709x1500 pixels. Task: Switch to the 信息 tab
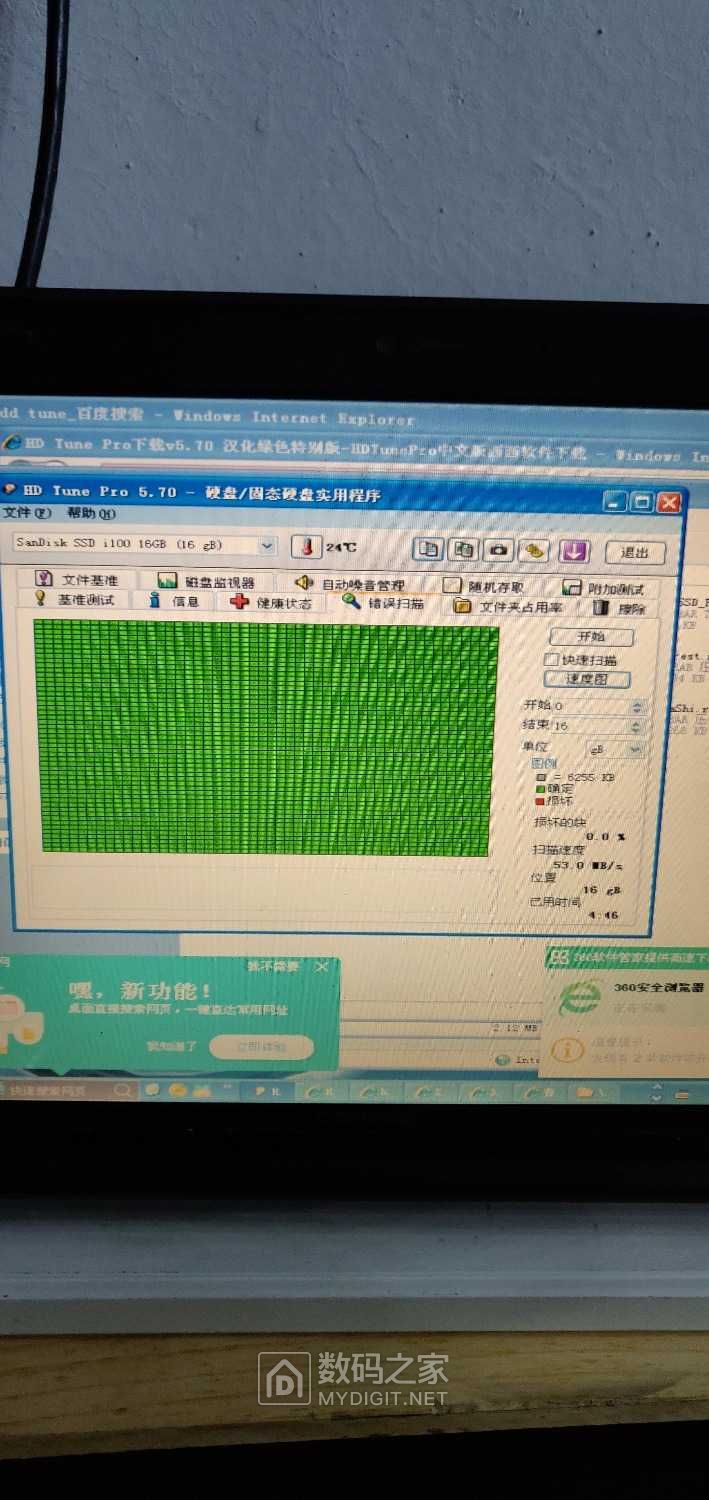(175, 601)
